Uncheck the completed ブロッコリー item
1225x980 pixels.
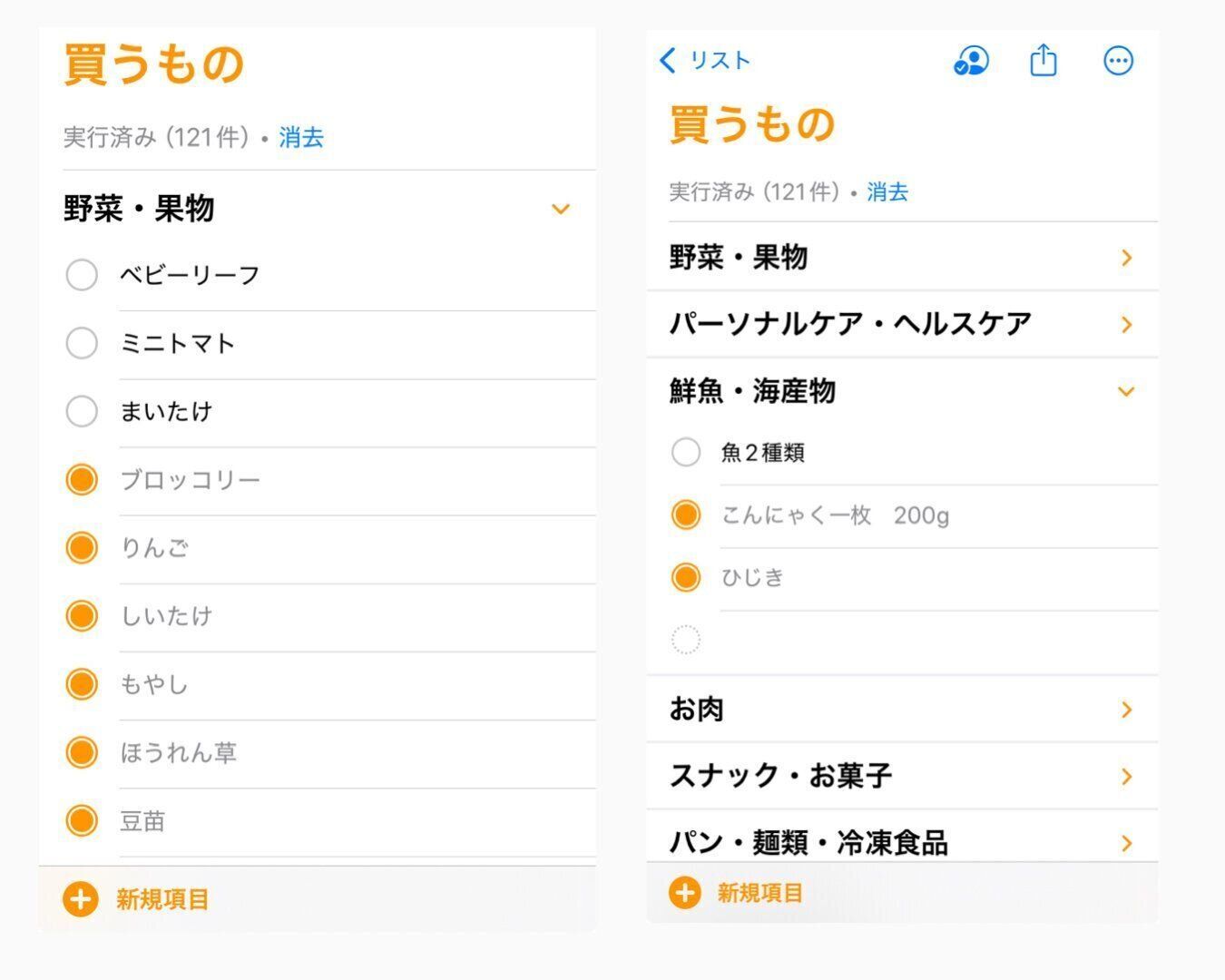click(x=82, y=479)
